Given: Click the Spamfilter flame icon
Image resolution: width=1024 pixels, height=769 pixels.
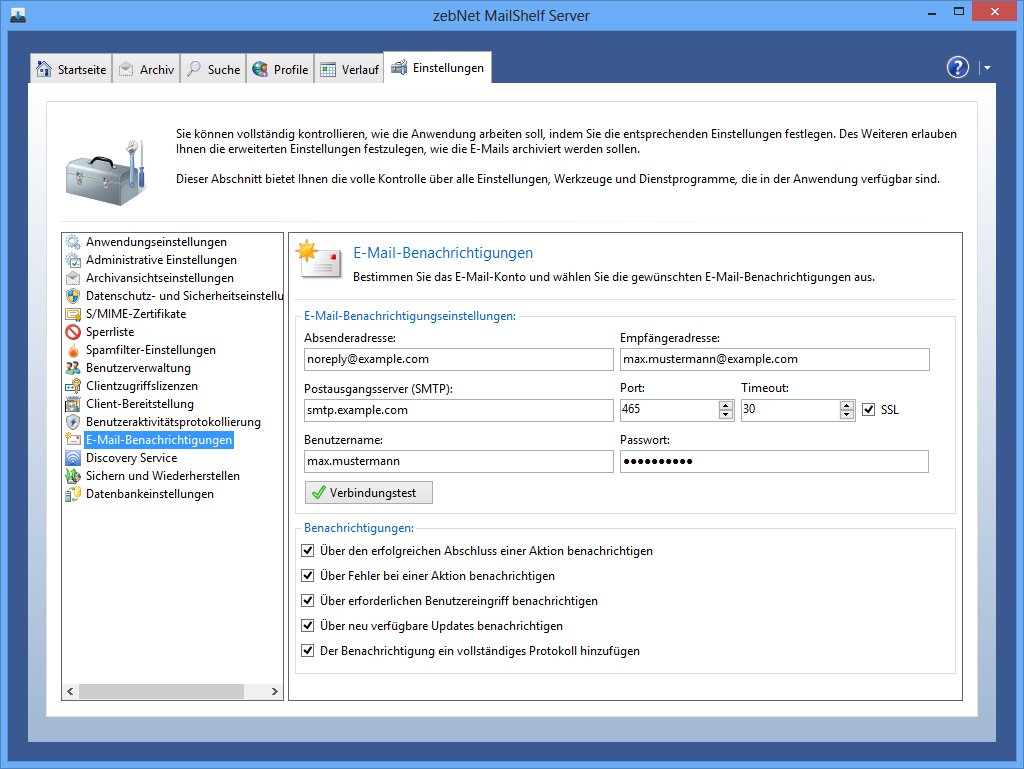Looking at the screenshot, I should 73,351.
